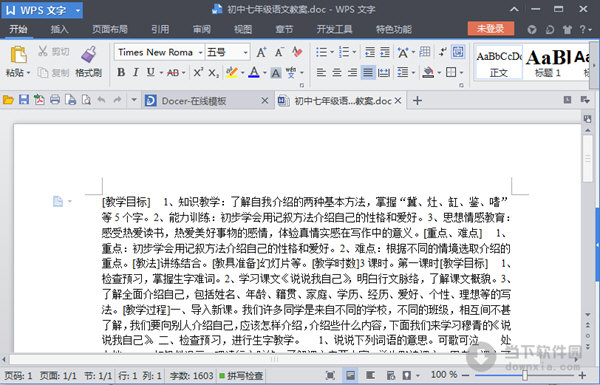Click the highlight color marker

point(232,72)
